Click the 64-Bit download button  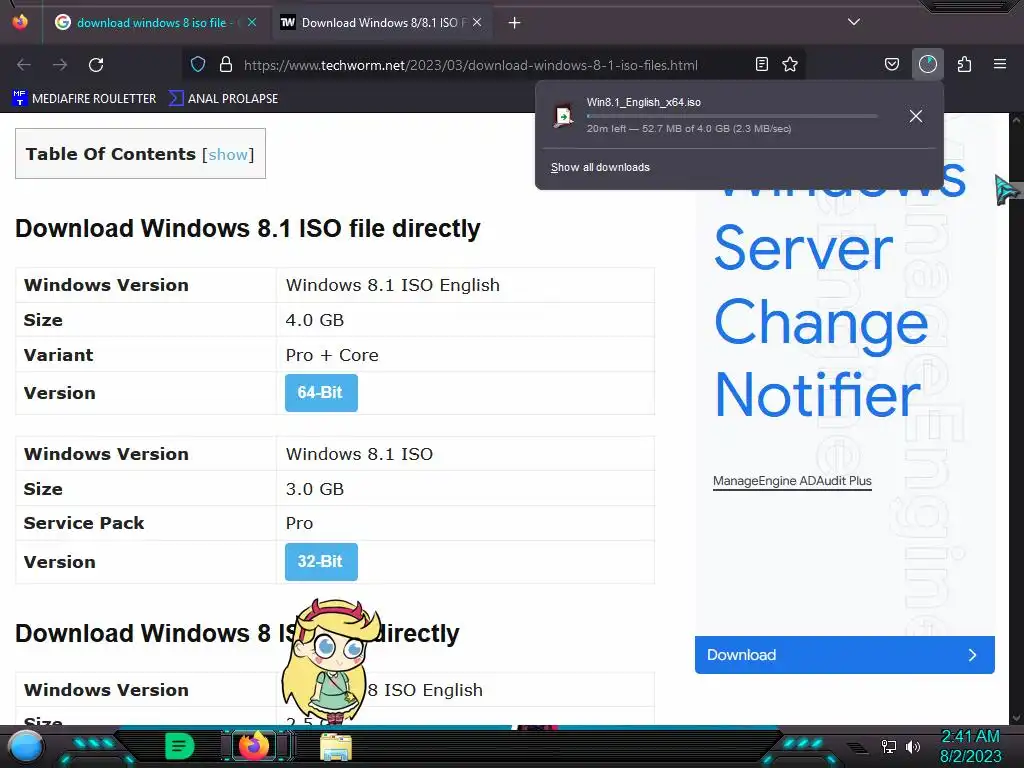[x=321, y=392]
